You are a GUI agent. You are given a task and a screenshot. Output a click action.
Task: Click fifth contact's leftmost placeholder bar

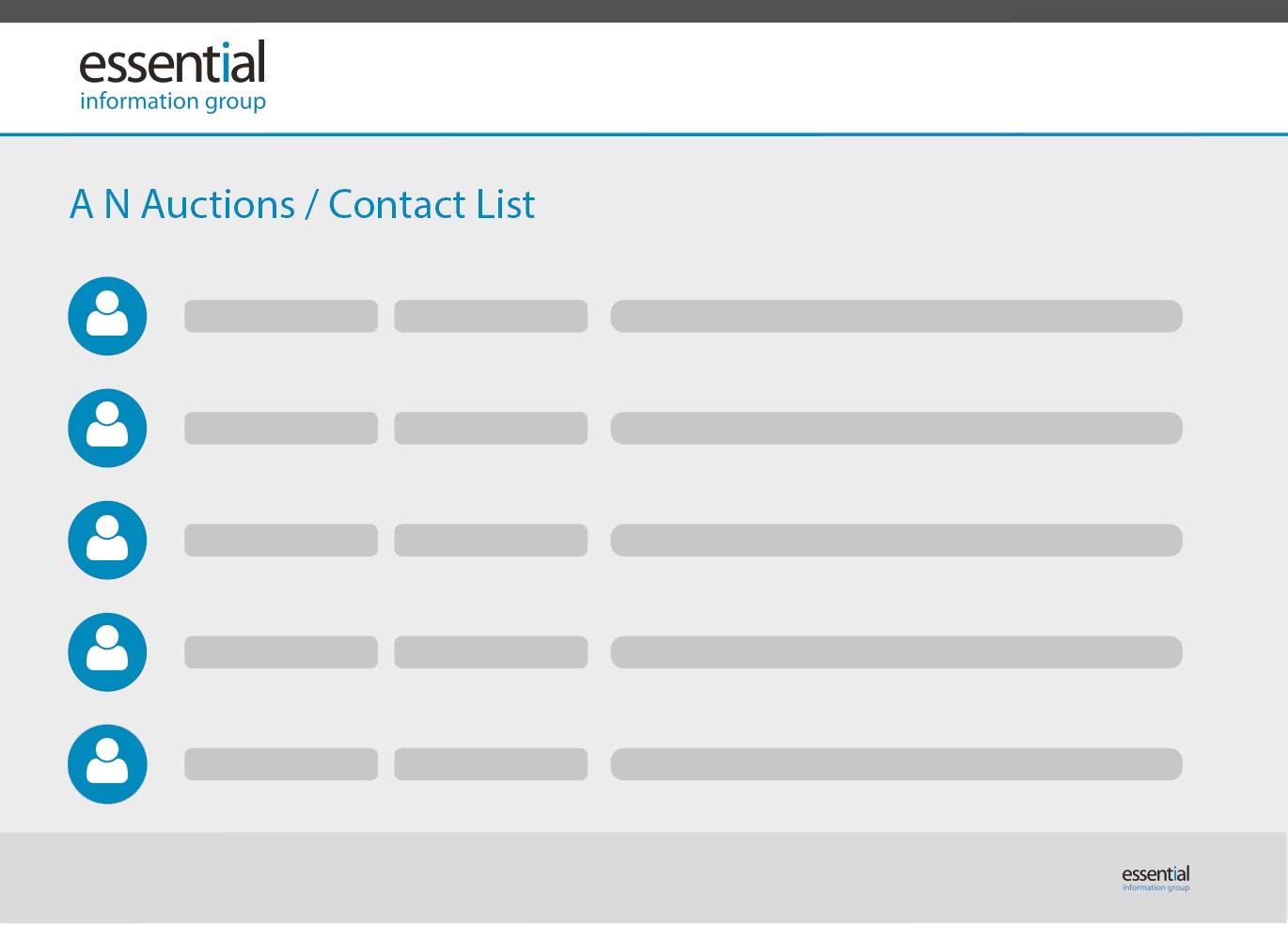pos(281,764)
